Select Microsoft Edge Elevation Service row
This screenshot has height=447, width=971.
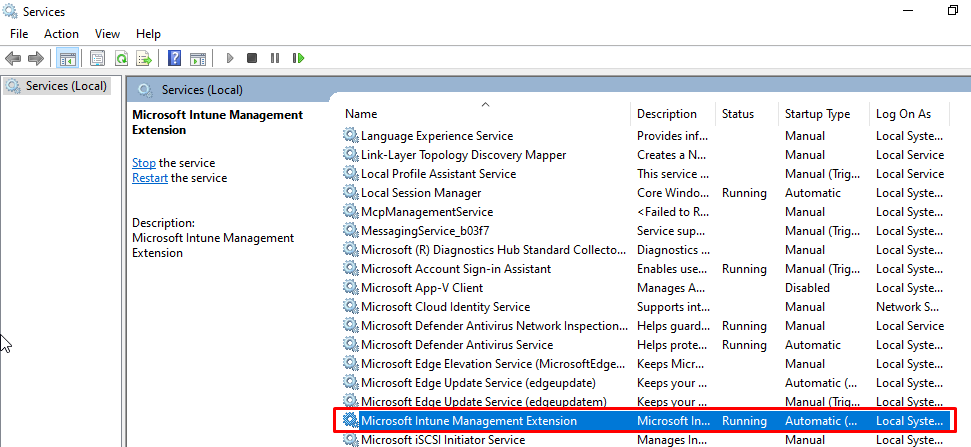click(646, 363)
